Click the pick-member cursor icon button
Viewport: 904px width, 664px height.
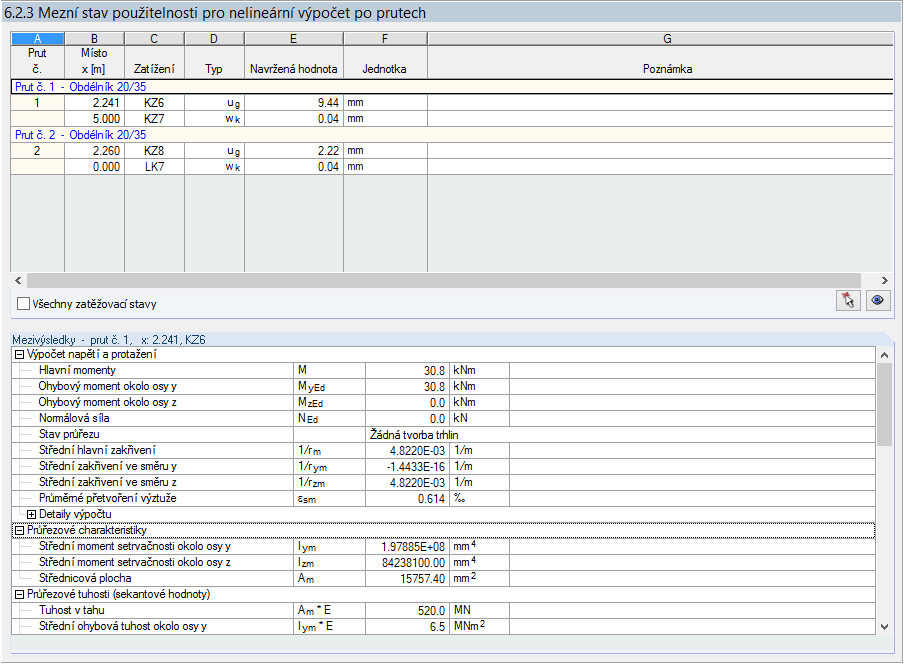(848, 300)
